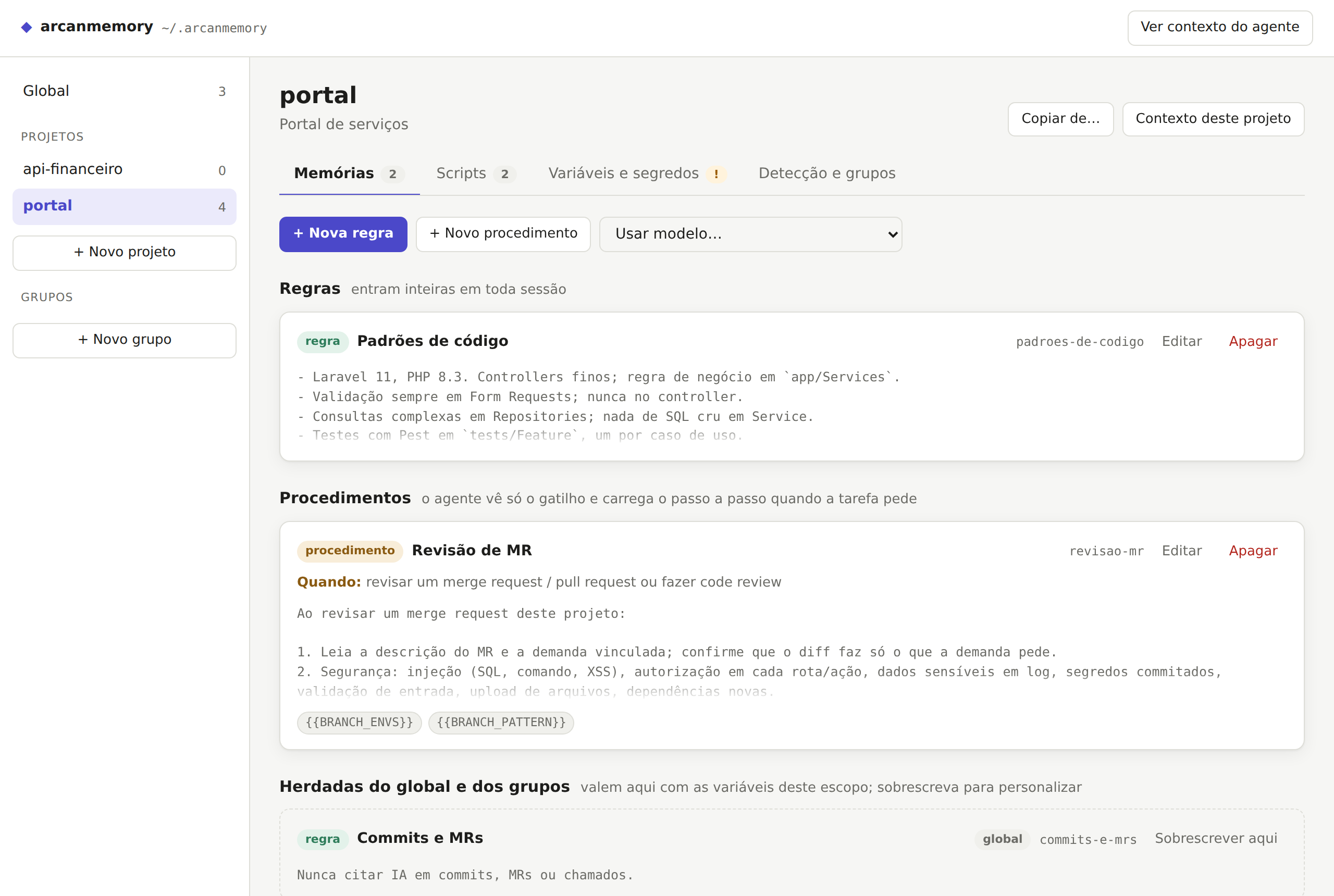Click the warning badge on Variáveis e segredos

[x=715, y=175]
